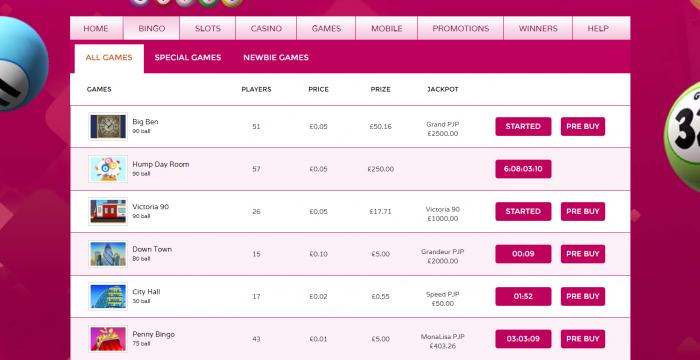
Task: Click the Victoria 90 £1000.00 jackpot text
Action: pyautogui.click(x=442, y=213)
